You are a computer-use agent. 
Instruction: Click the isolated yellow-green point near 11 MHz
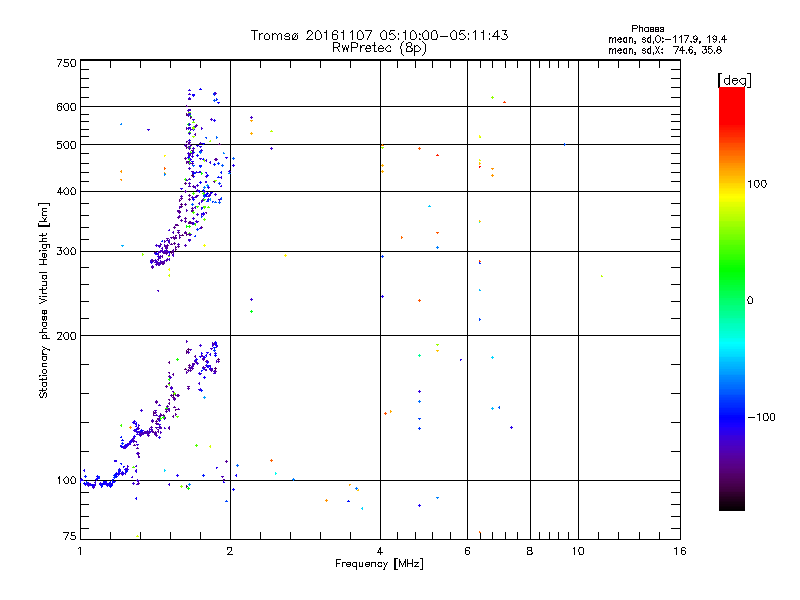pyautogui.click(x=602, y=276)
